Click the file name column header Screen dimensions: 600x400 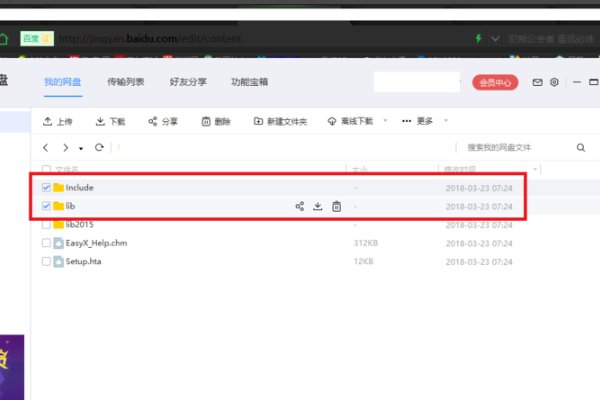click(67, 169)
